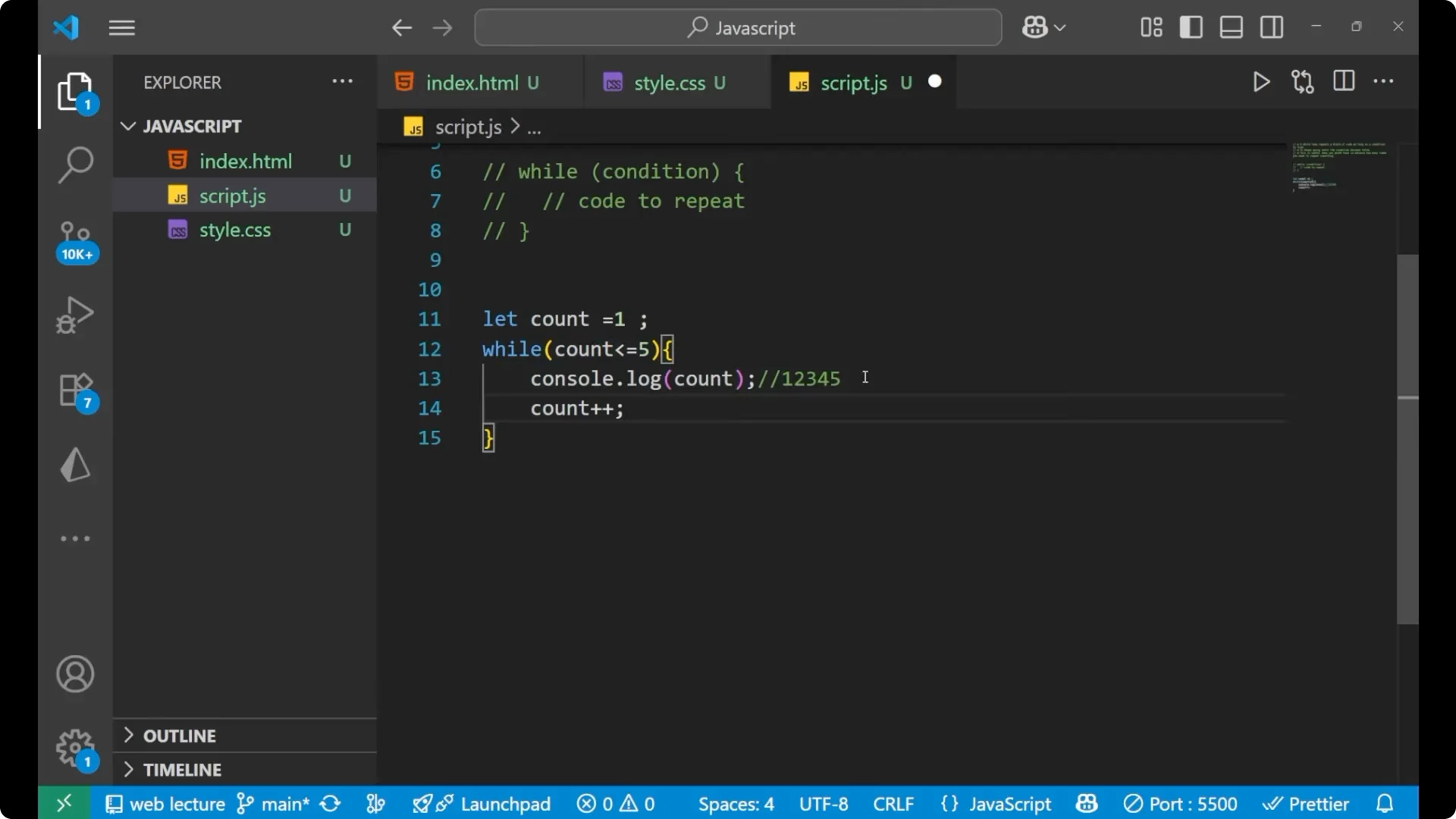Open the hamburger menu
Viewport: 1456px width, 819px height.
pos(121,27)
